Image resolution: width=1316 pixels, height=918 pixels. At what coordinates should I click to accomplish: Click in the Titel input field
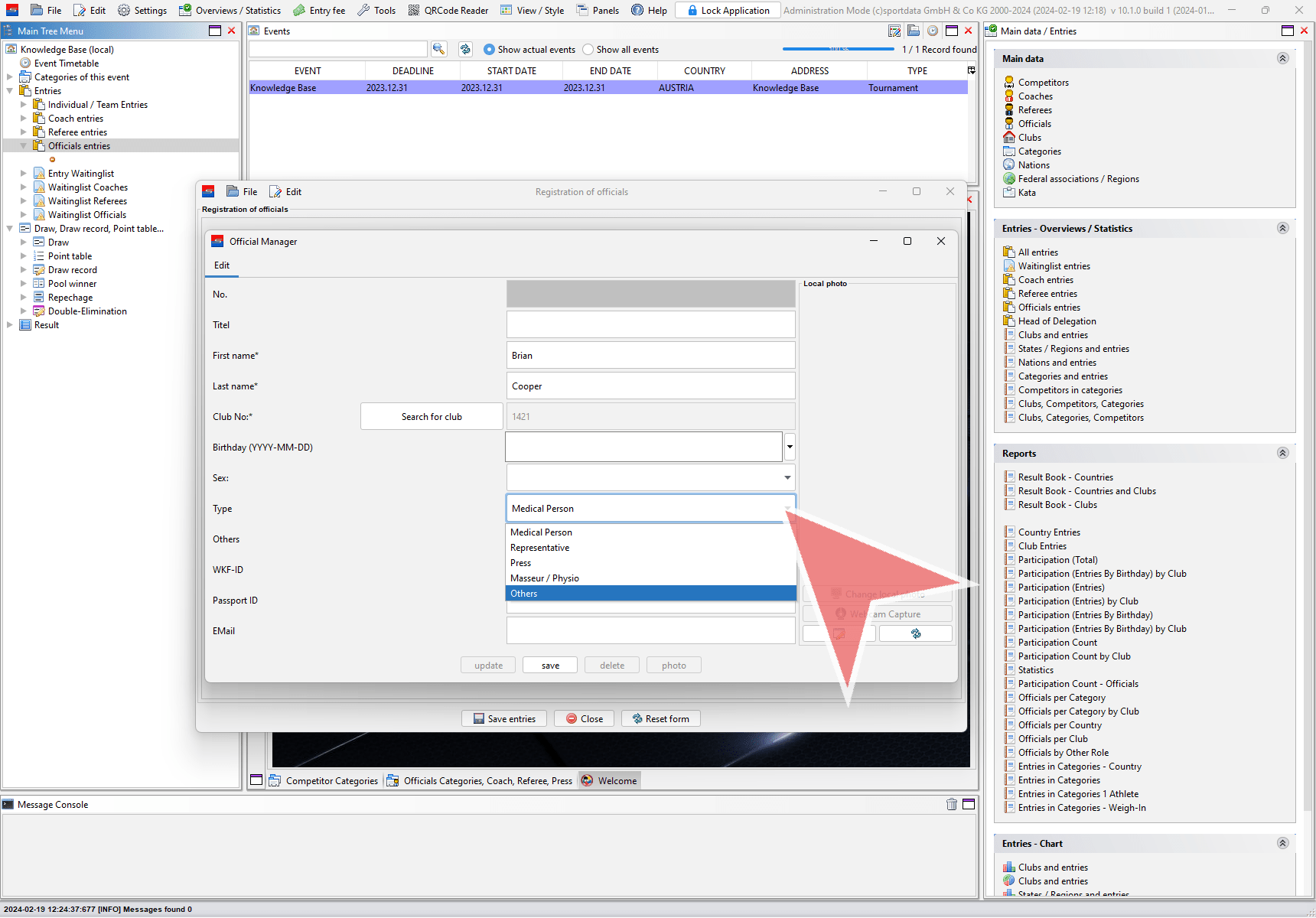click(x=651, y=324)
